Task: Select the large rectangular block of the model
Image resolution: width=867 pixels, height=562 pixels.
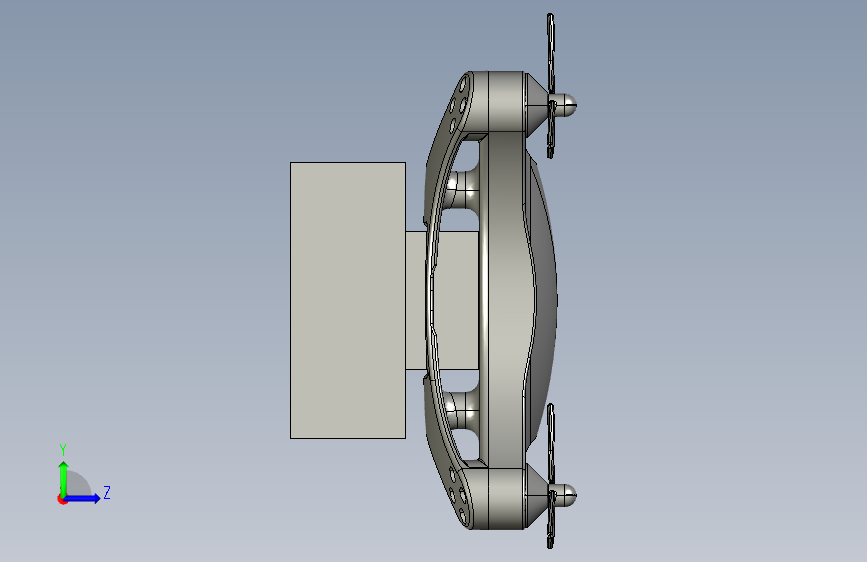Action: pos(348,300)
